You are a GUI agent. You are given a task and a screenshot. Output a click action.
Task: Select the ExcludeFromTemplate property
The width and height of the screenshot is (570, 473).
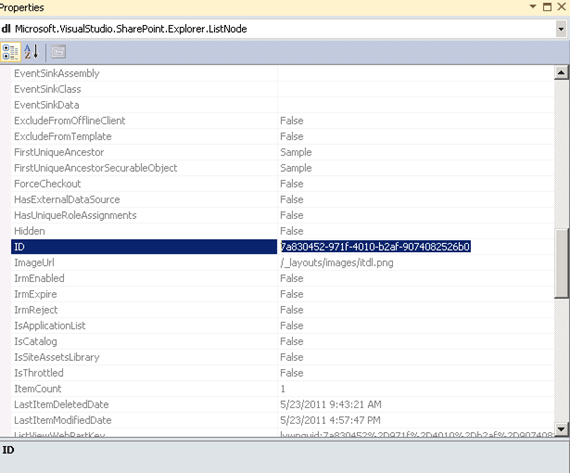(x=63, y=136)
